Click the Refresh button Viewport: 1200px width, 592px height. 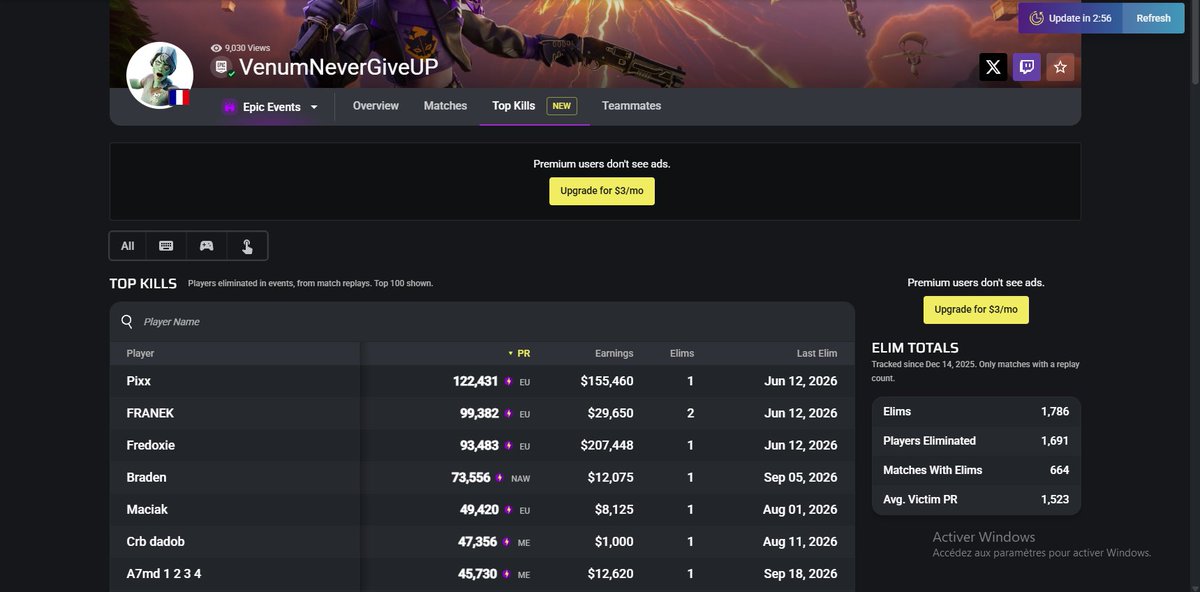coord(1153,18)
